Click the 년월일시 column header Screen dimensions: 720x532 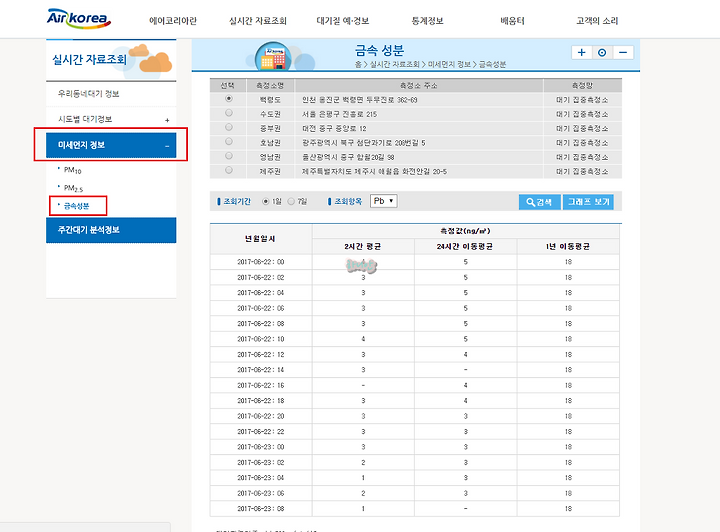point(260,239)
